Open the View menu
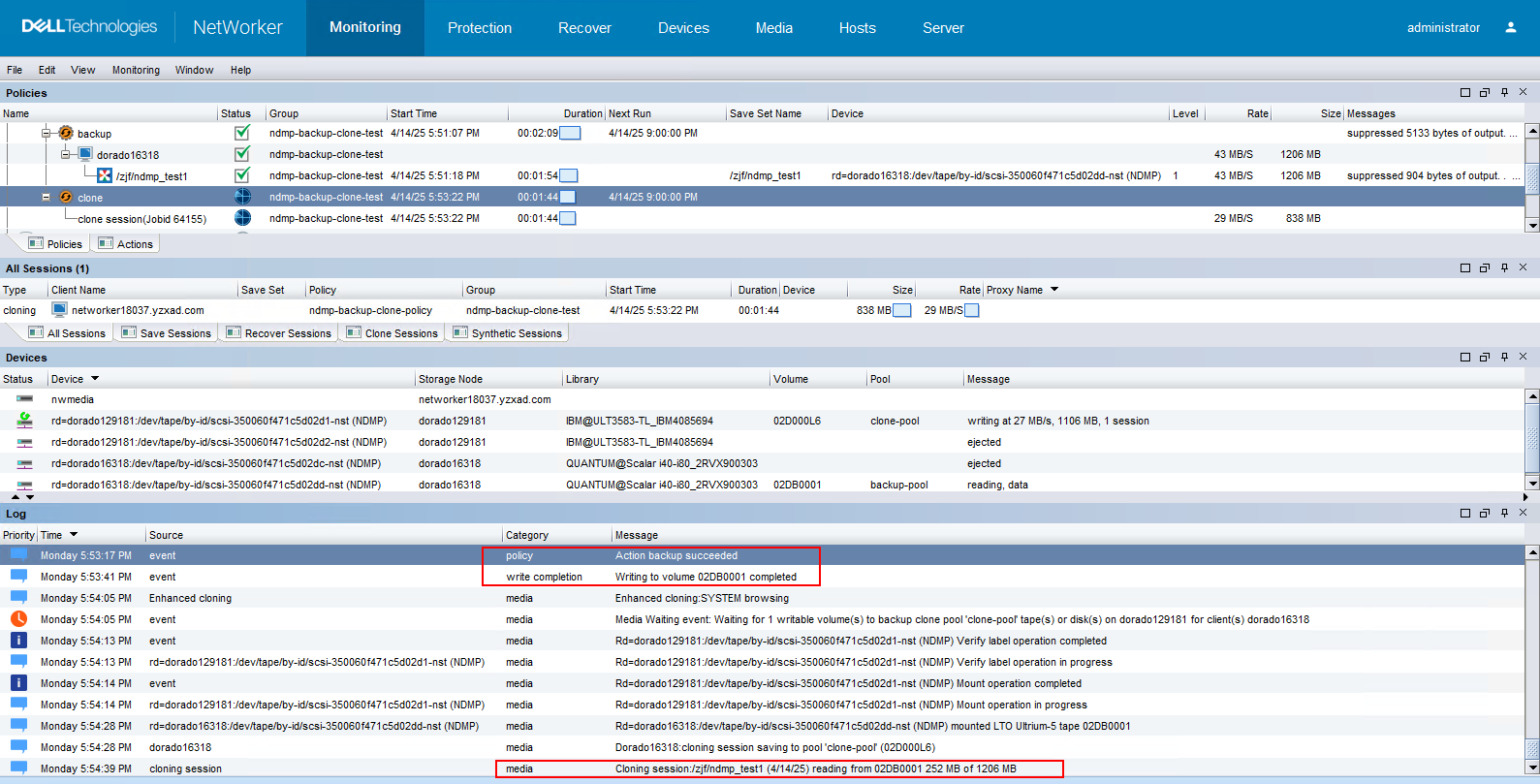 83,70
